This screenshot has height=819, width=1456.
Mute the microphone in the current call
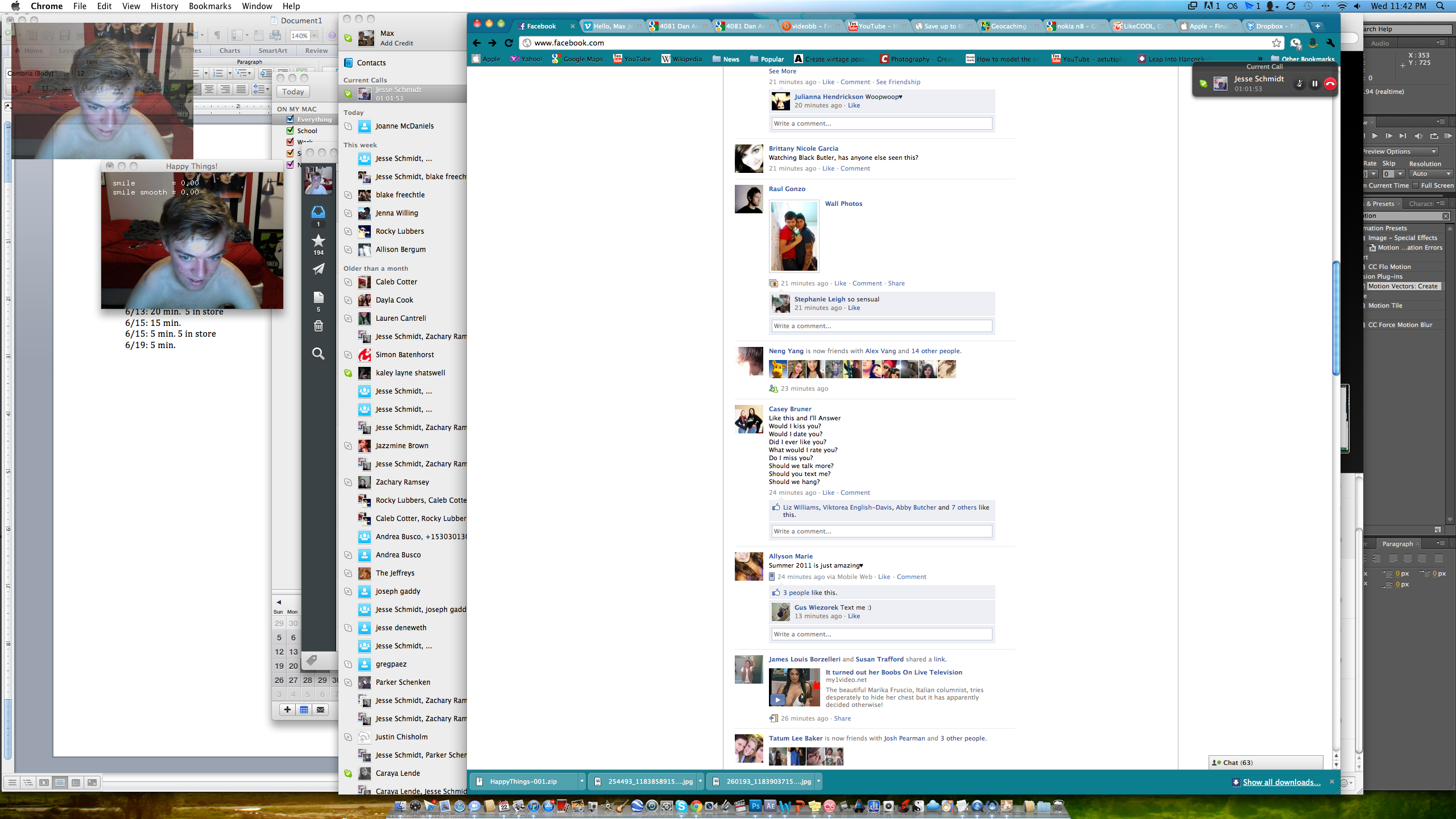coord(1300,84)
